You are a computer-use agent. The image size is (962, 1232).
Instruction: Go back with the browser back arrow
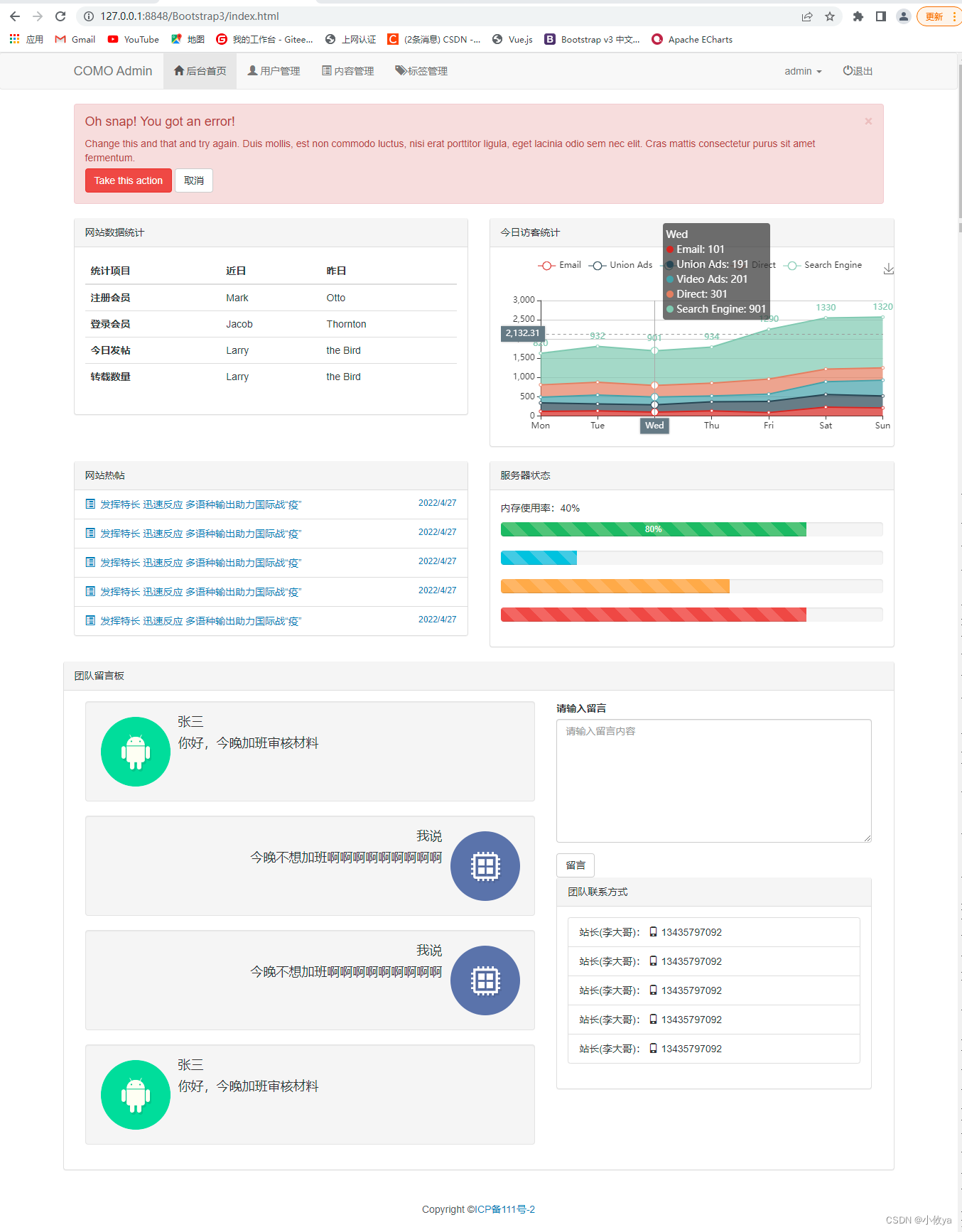pos(15,16)
